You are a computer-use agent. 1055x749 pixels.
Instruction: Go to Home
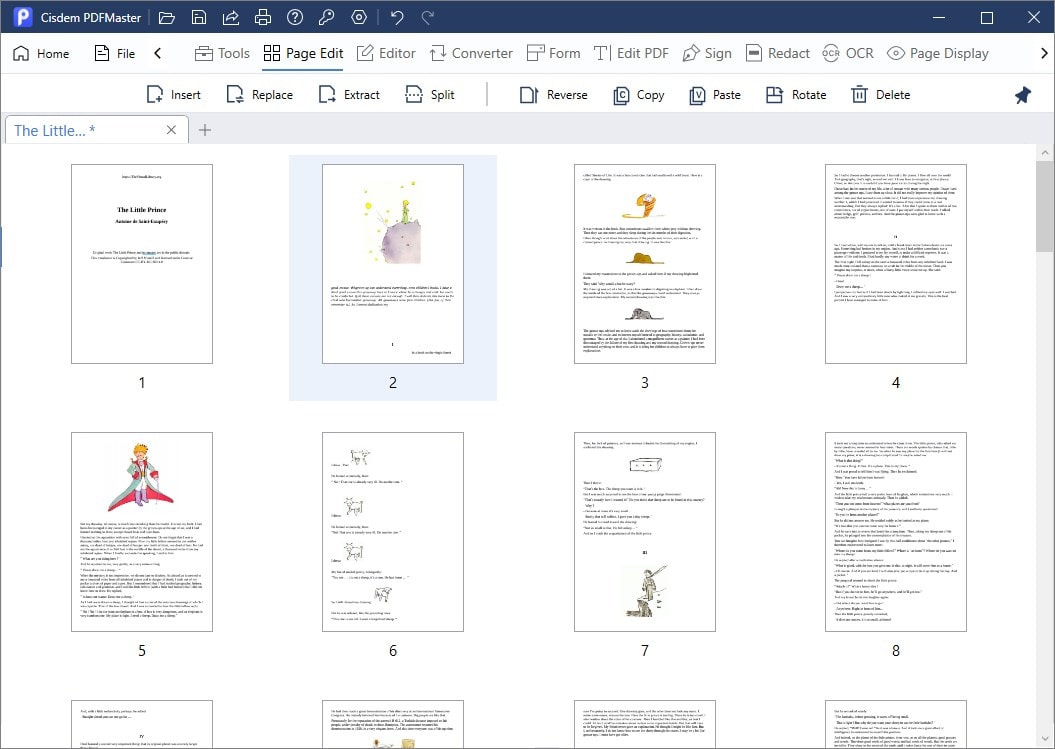[41, 53]
